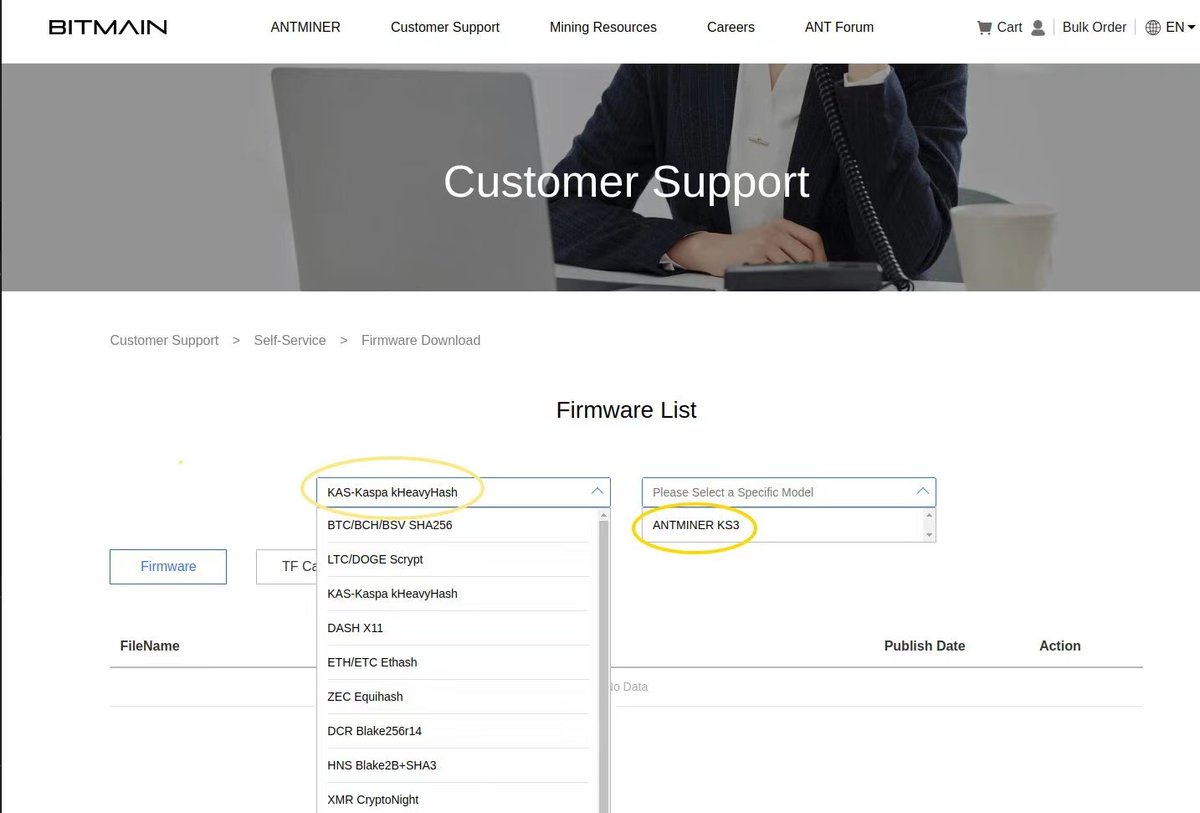The image size is (1200, 813).
Task: Click the Firmware Download breadcrumb
Action: [421, 340]
